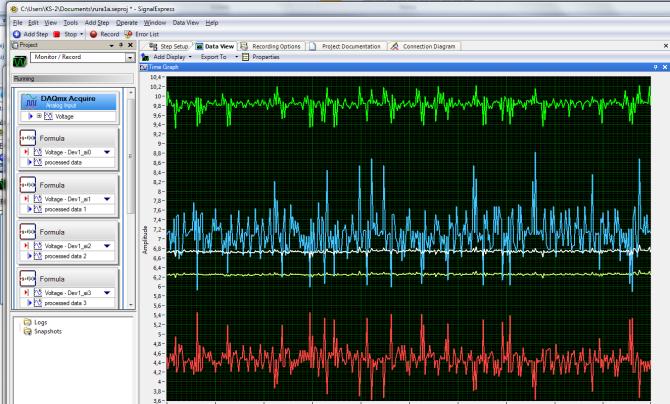The height and width of the screenshot is (404, 670).
Task: Open the Export To dropdown arrow
Action: [236, 57]
